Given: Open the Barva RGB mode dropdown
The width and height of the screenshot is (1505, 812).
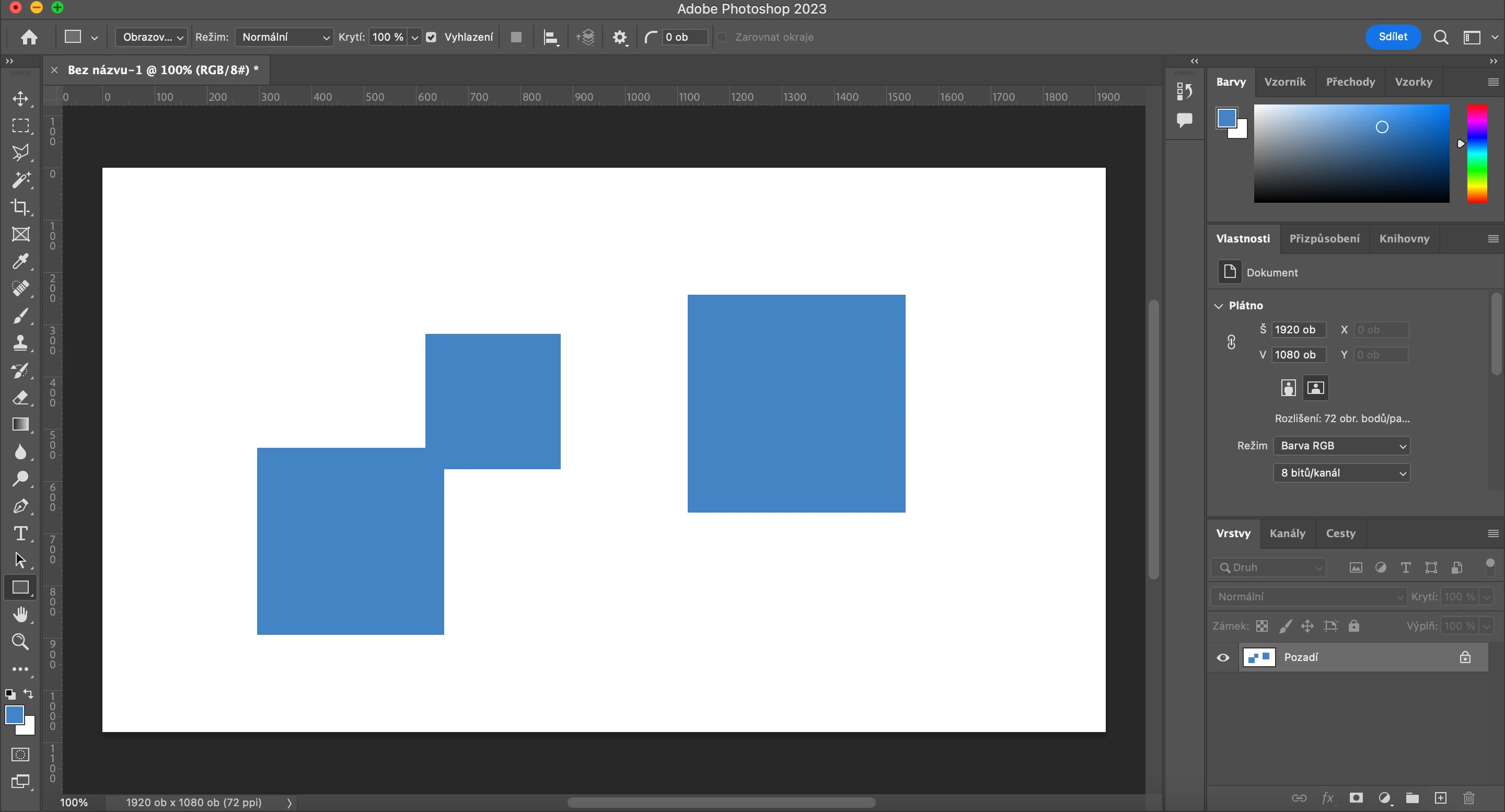Looking at the screenshot, I should (1341, 446).
